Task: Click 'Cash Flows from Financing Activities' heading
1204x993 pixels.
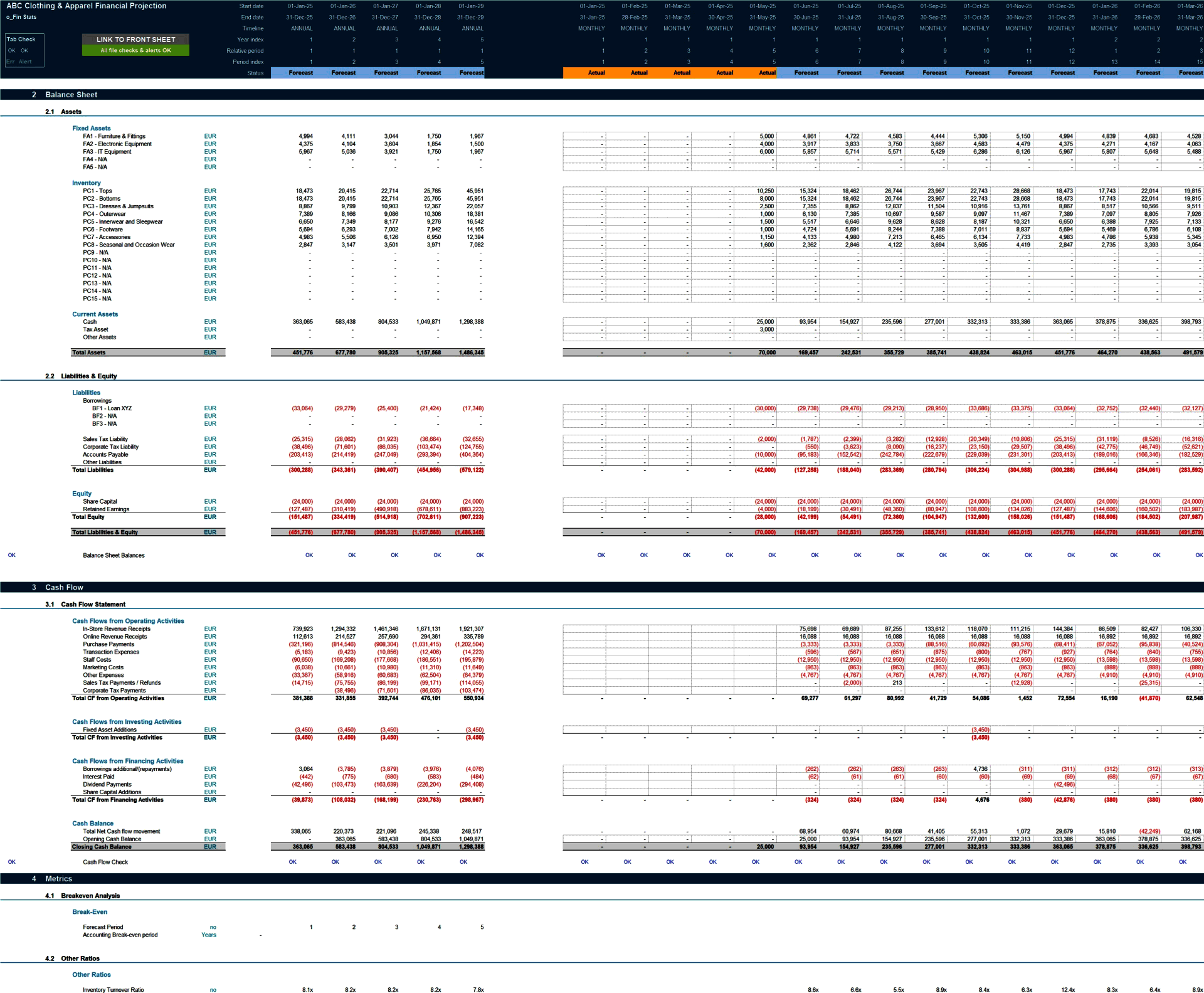Action: click(127, 762)
